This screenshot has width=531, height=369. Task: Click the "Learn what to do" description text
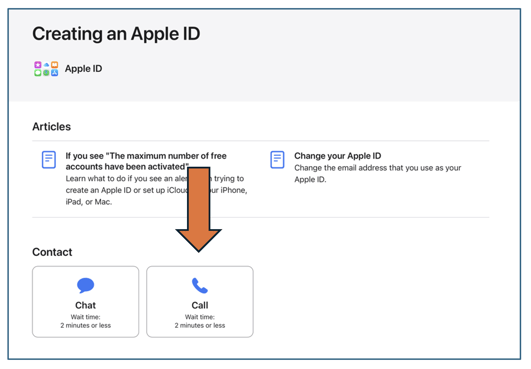coord(156,190)
